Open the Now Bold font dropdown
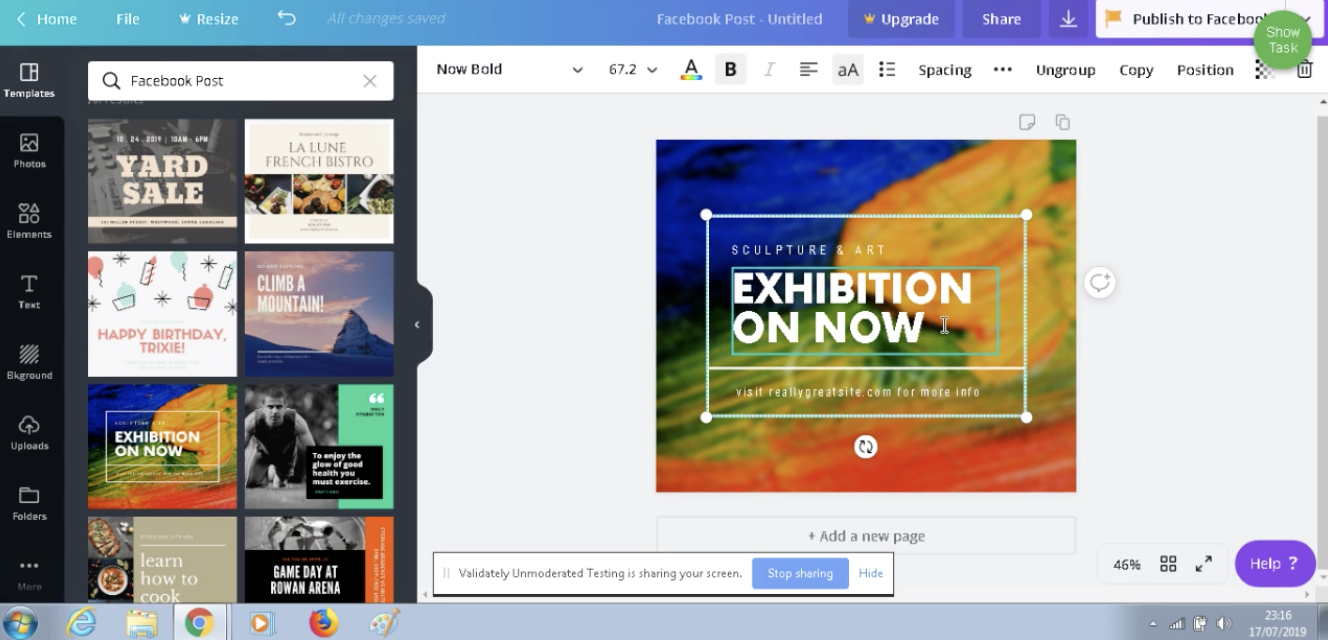The width and height of the screenshot is (1328, 640). 509,70
